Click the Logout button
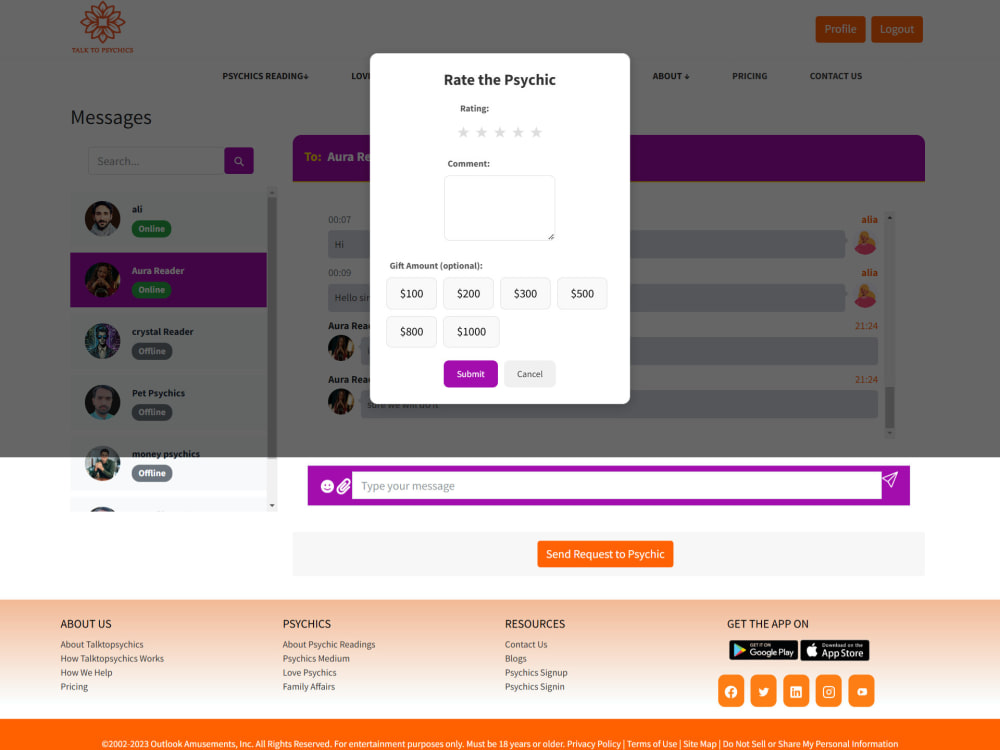Viewport: 1000px width, 750px height. point(897,29)
